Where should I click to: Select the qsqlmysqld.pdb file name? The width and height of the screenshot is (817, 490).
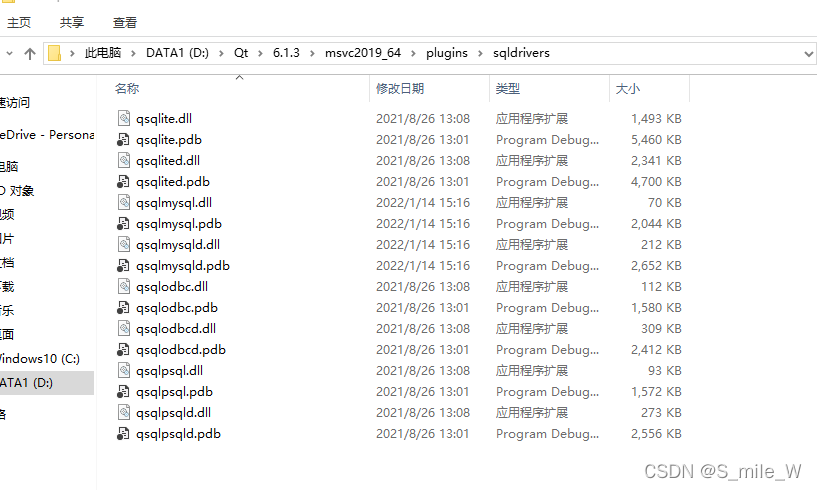(x=183, y=266)
